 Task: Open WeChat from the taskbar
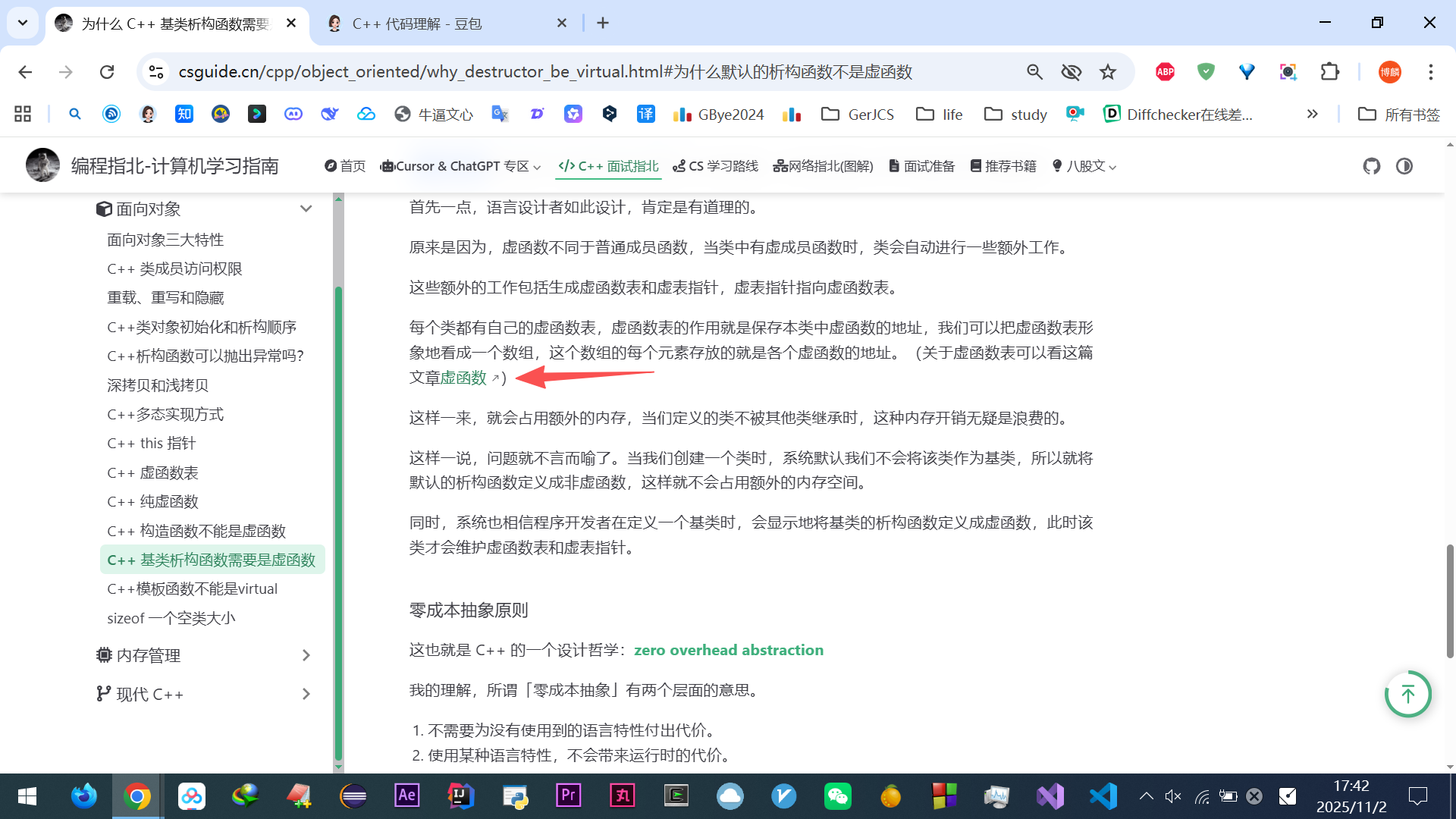837,796
